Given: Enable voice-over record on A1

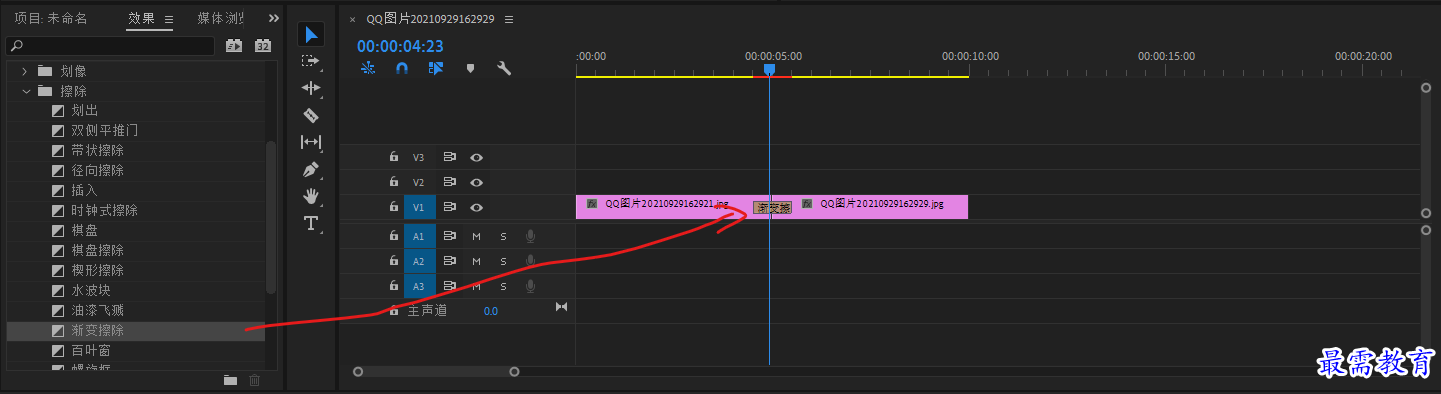Looking at the screenshot, I should click(x=530, y=236).
